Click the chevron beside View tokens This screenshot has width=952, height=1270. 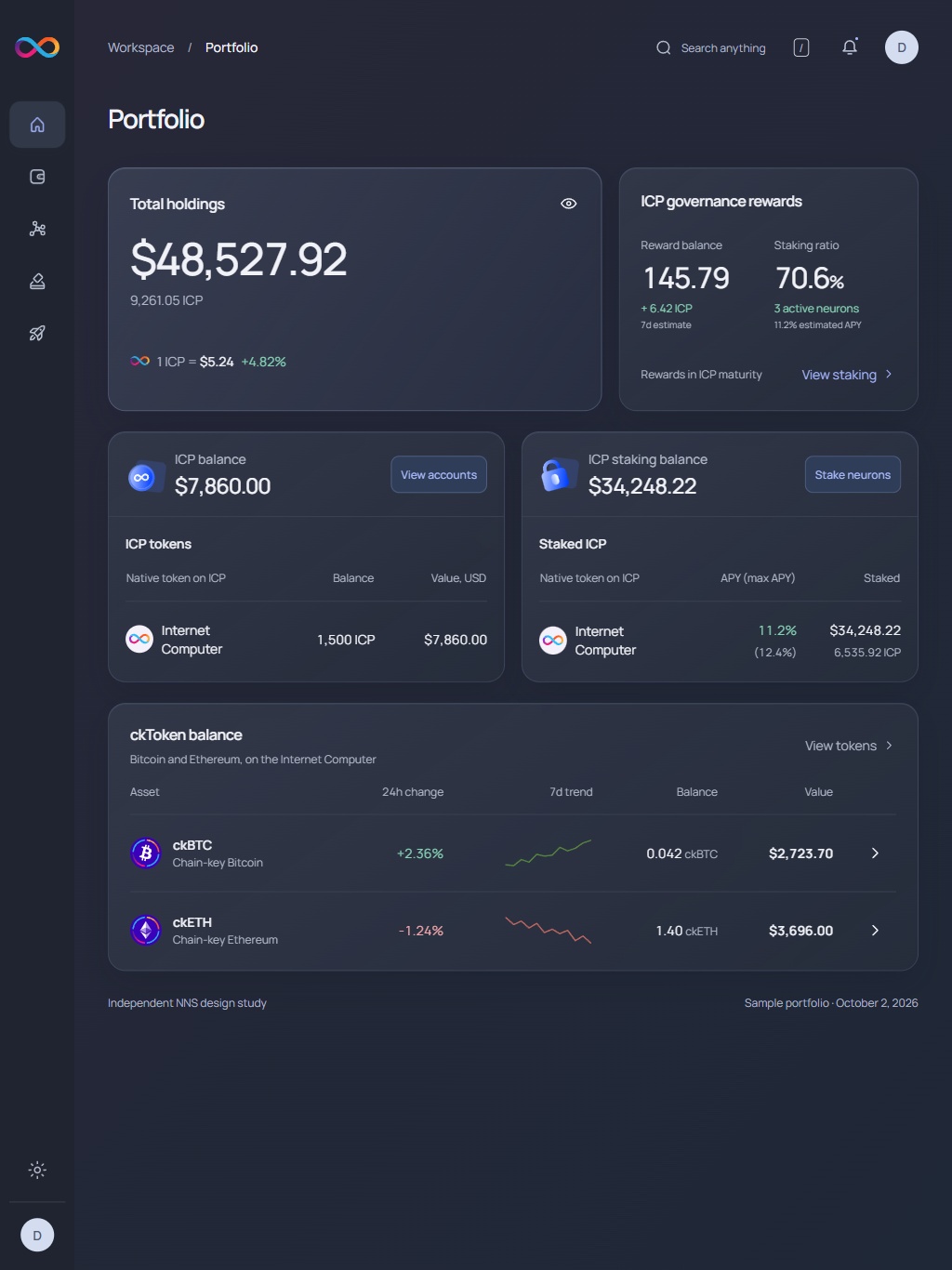(x=889, y=746)
